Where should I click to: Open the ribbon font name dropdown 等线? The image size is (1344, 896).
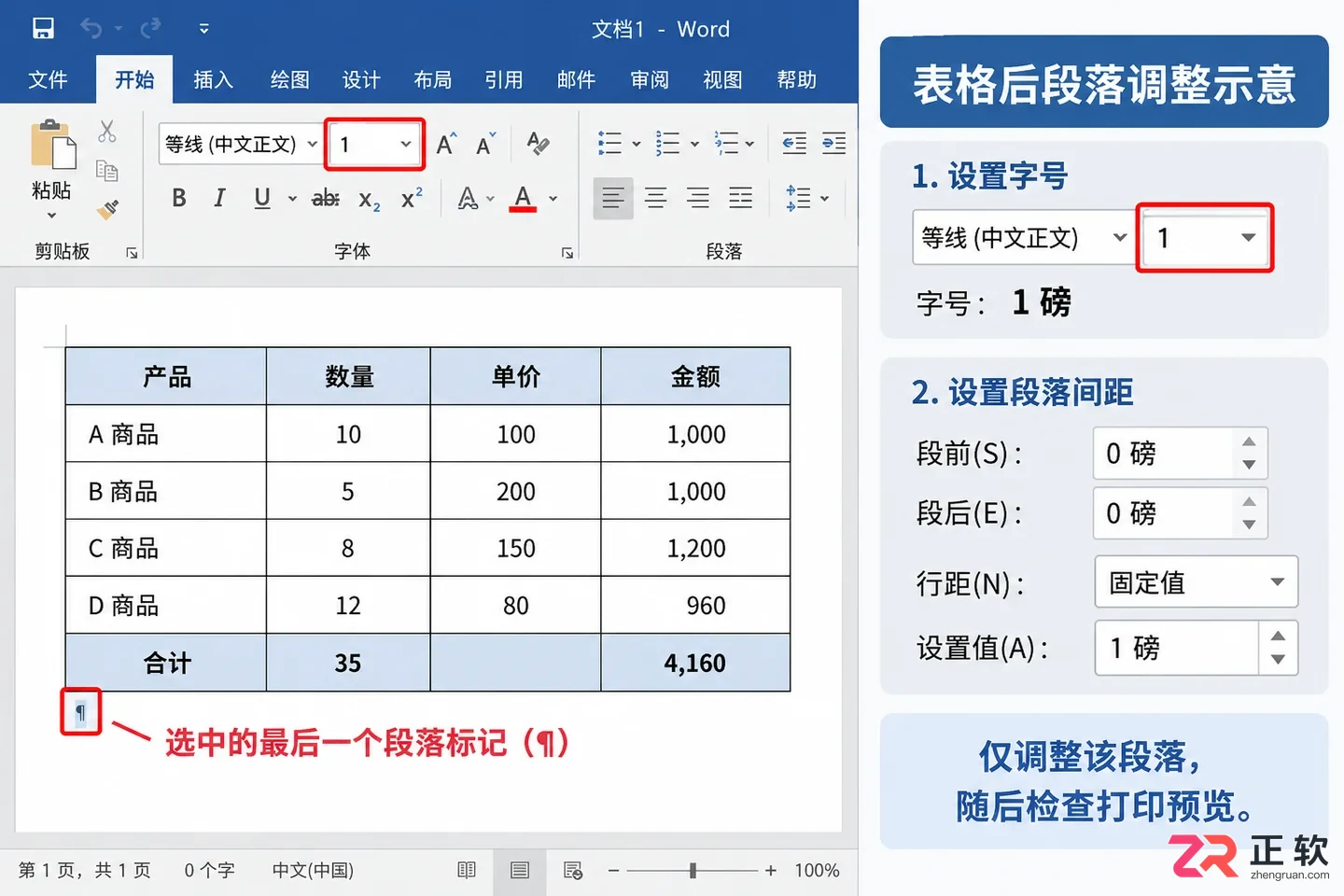[313, 144]
